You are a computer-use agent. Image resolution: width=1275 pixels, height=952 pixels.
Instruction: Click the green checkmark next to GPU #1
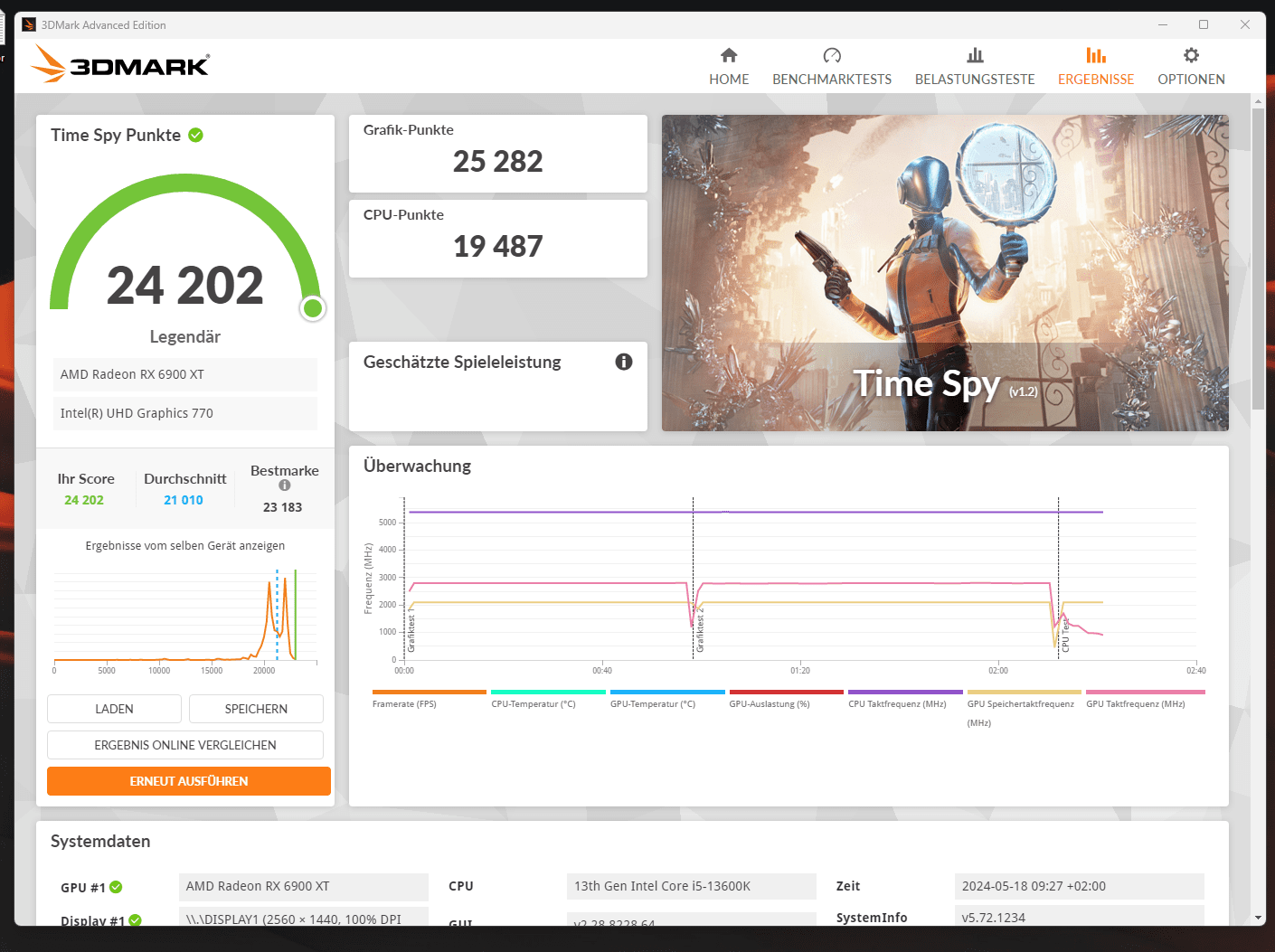116,887
